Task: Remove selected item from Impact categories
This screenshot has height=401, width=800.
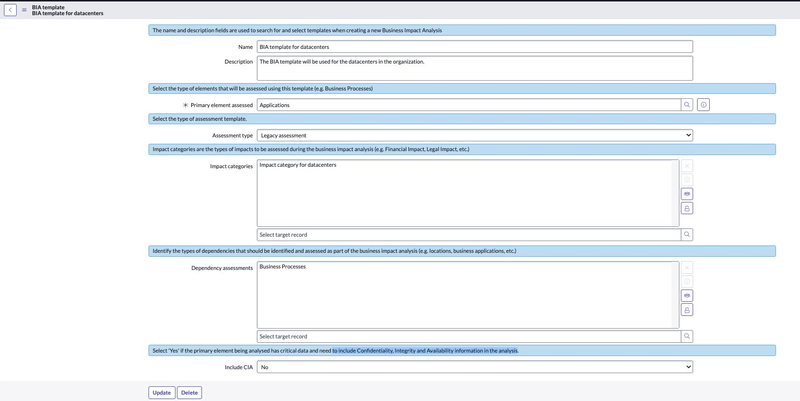Action: coord(687,166)
